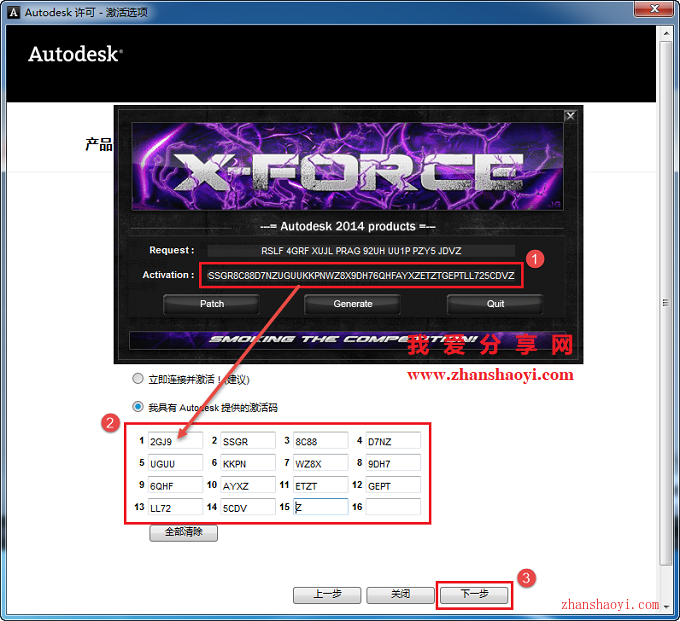This screenshot has width=680, height=621.
Task: Click activation code box 5 containing UGUU
Action: (175, 463)
